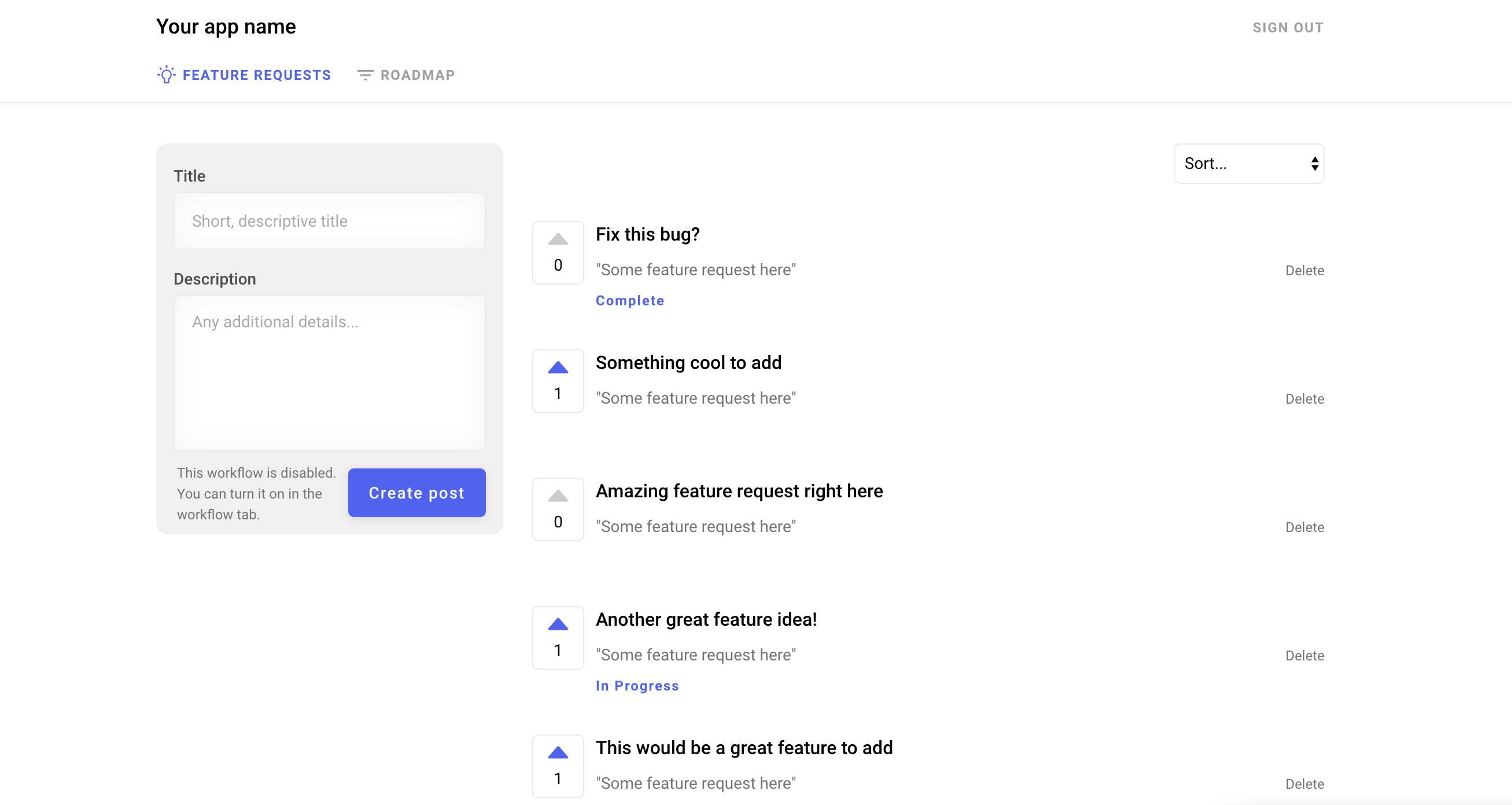Upvote the 'Fix this bug?' request
This screenshot has height=805, width=1512.
coord(558,239)
